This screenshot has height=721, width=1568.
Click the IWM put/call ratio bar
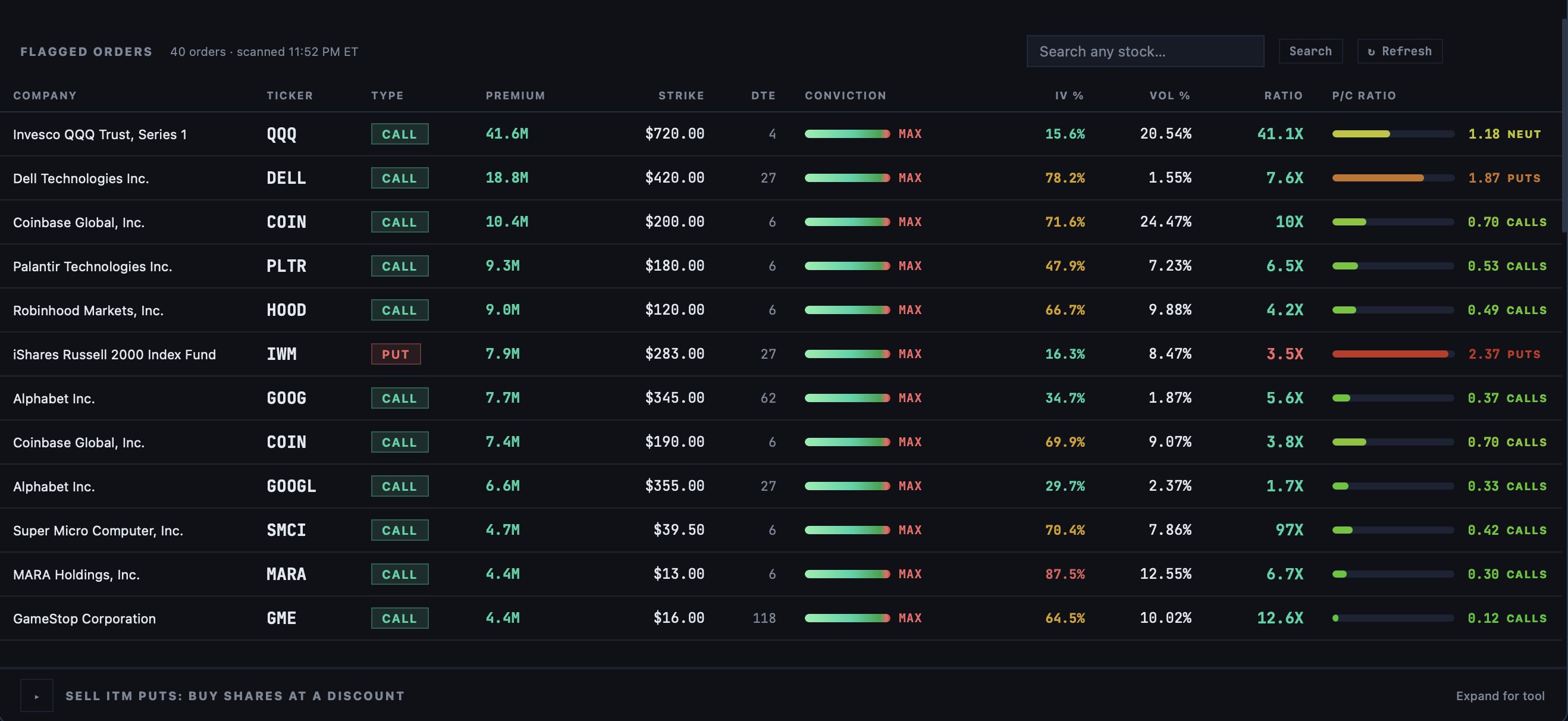[x=1393, y=354]
